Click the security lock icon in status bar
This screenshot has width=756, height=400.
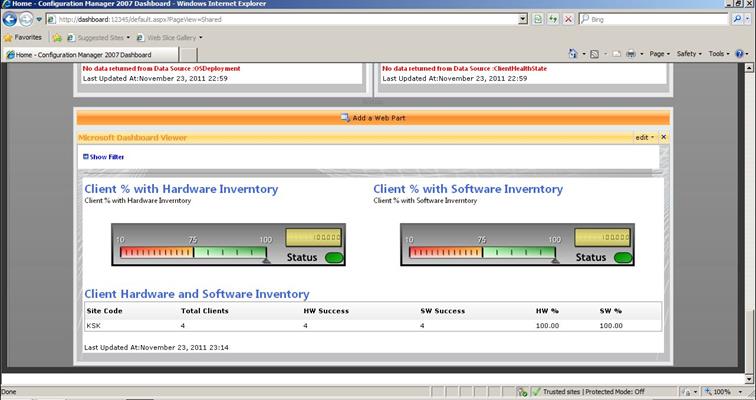[x=522, y=392]
